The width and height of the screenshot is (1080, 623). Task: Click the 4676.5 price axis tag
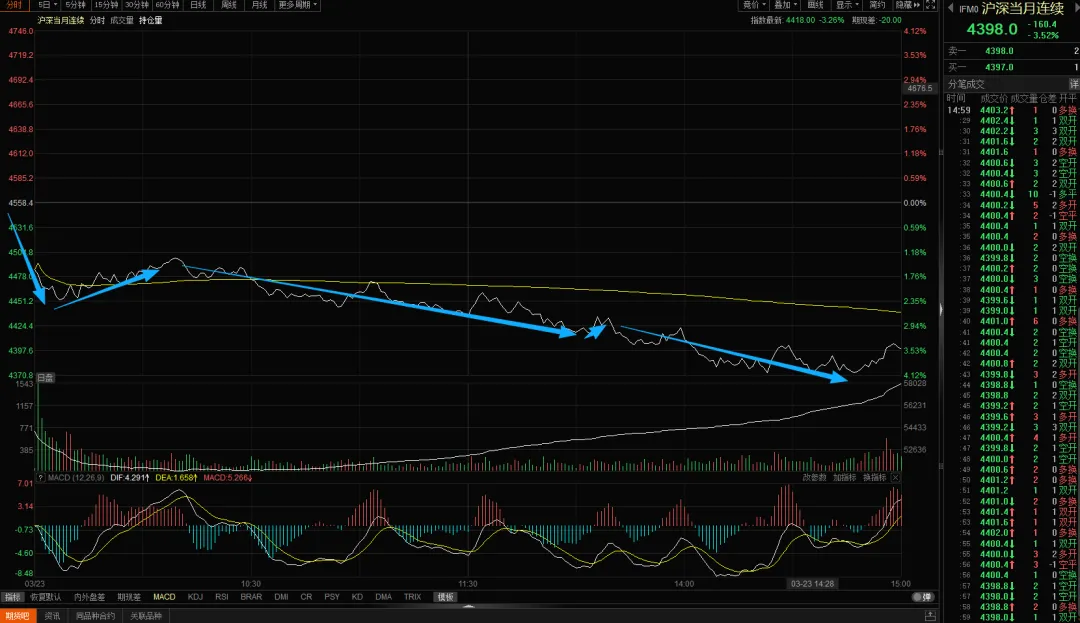(x=920, y=89)
